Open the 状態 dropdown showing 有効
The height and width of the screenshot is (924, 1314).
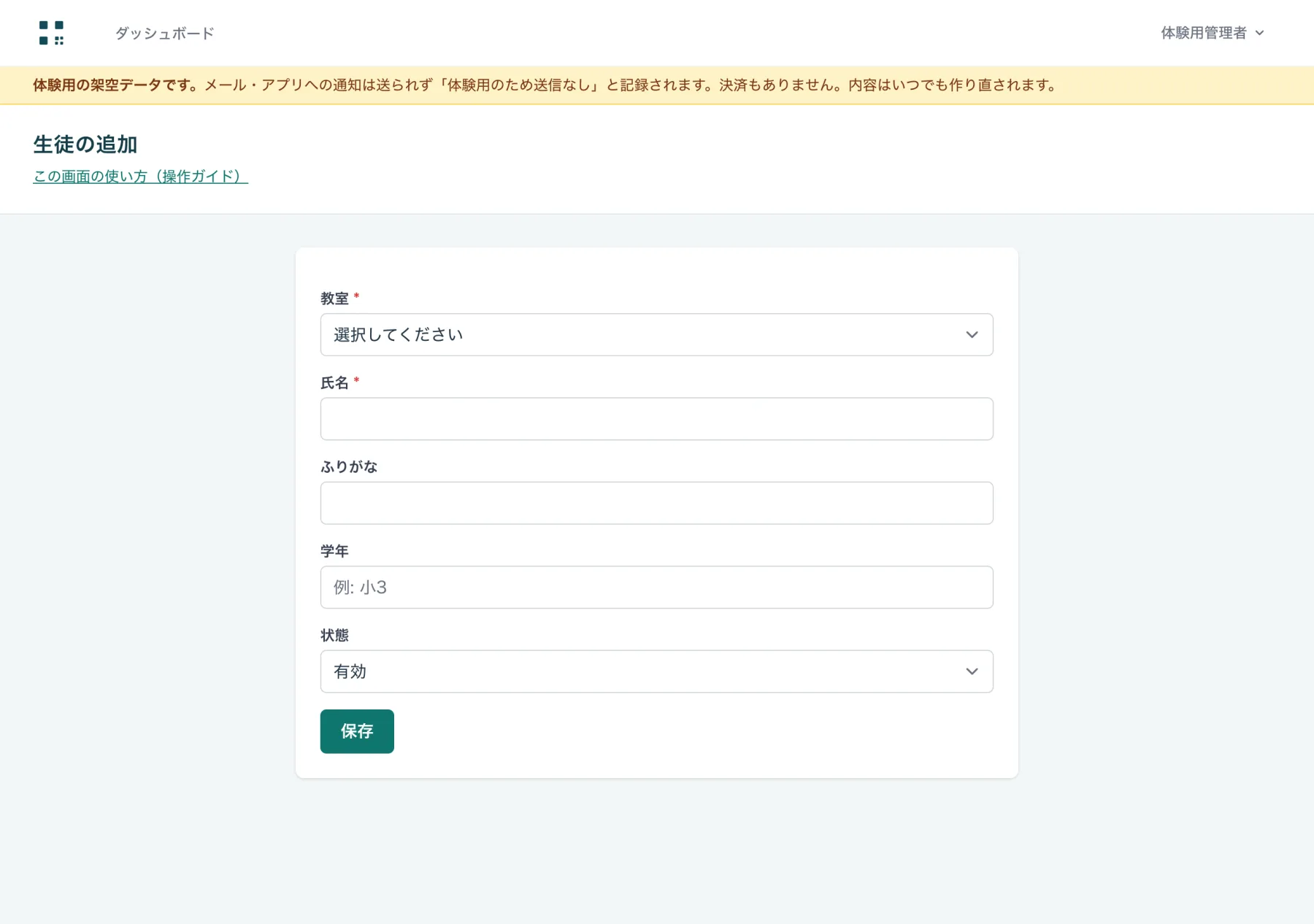(x=656, y=671)
